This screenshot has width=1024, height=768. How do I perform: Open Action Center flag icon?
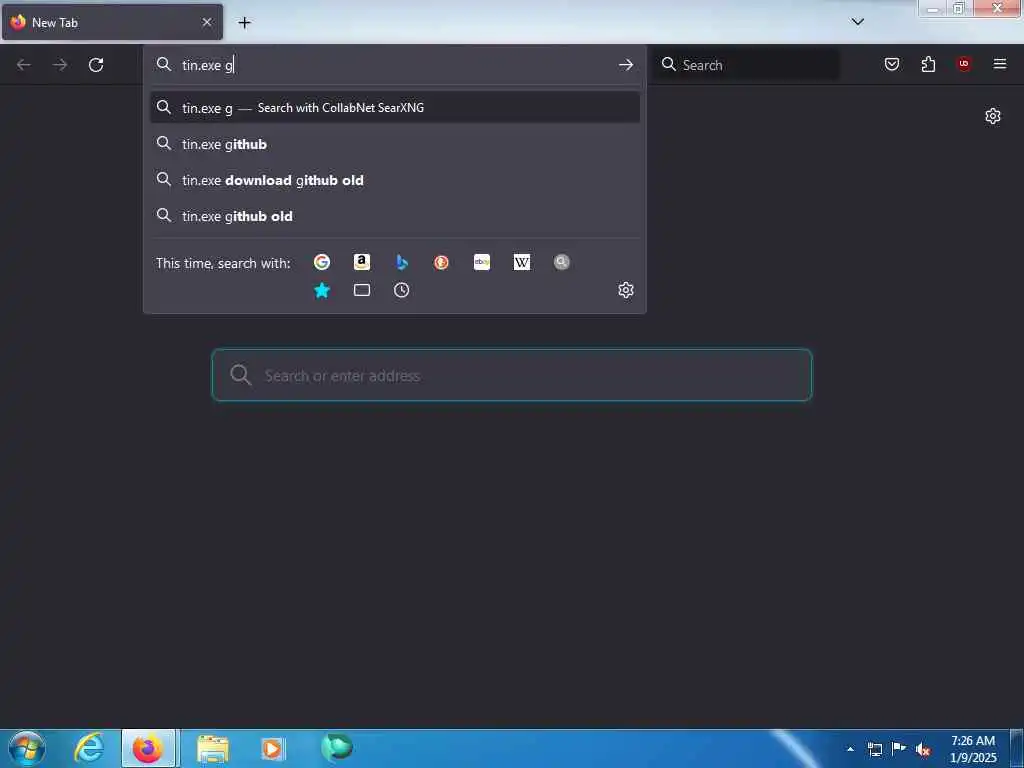click(x=899, y=748)
